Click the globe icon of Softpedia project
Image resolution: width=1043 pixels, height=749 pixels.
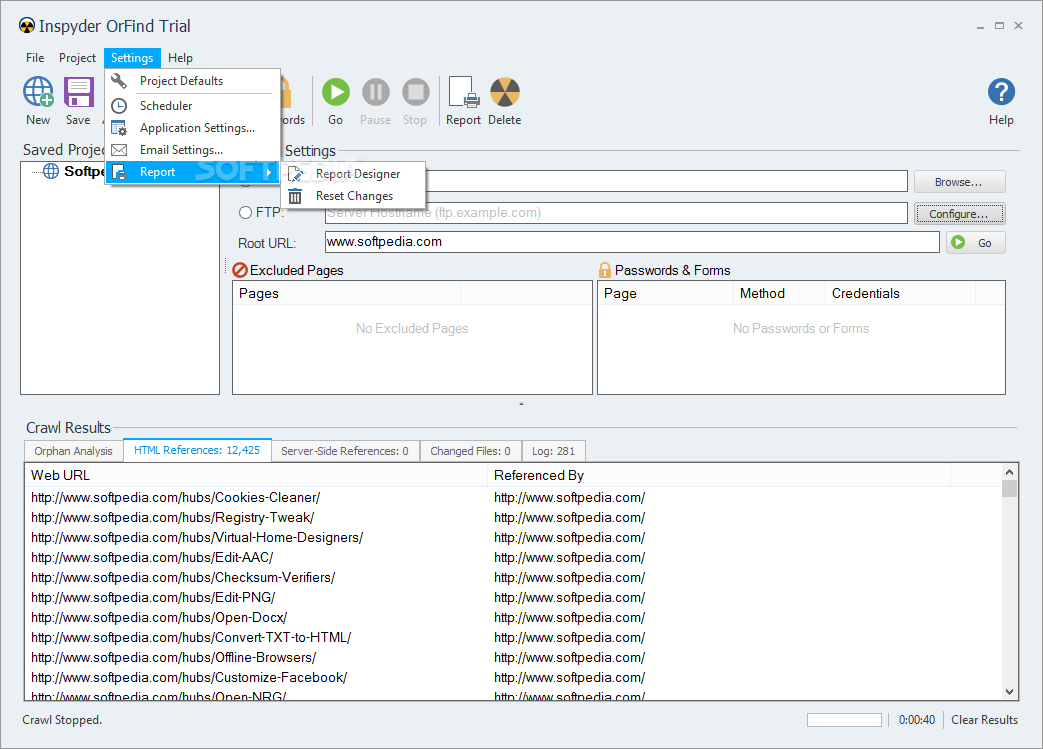[x=51, y=171]
